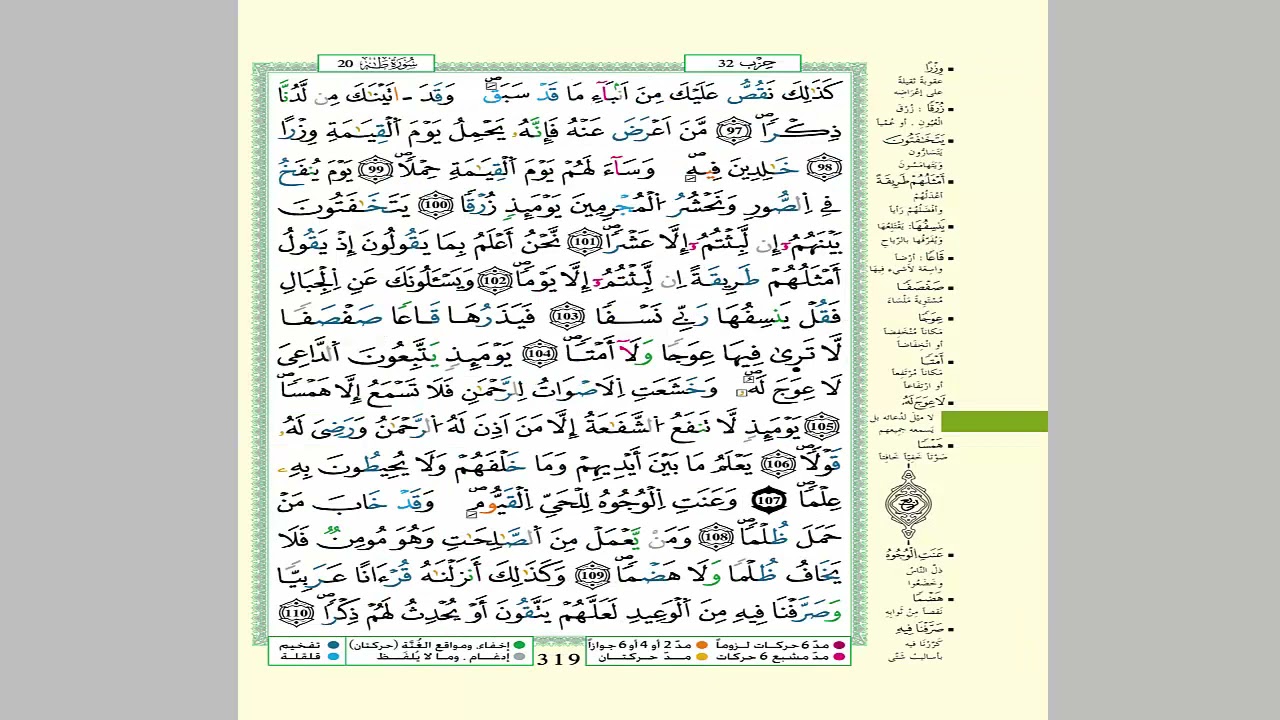1280x720 pixels.
Task: Click the legend text مدّ 2 أو 4 أو 6 جوازاً
Action: (640, 645)
